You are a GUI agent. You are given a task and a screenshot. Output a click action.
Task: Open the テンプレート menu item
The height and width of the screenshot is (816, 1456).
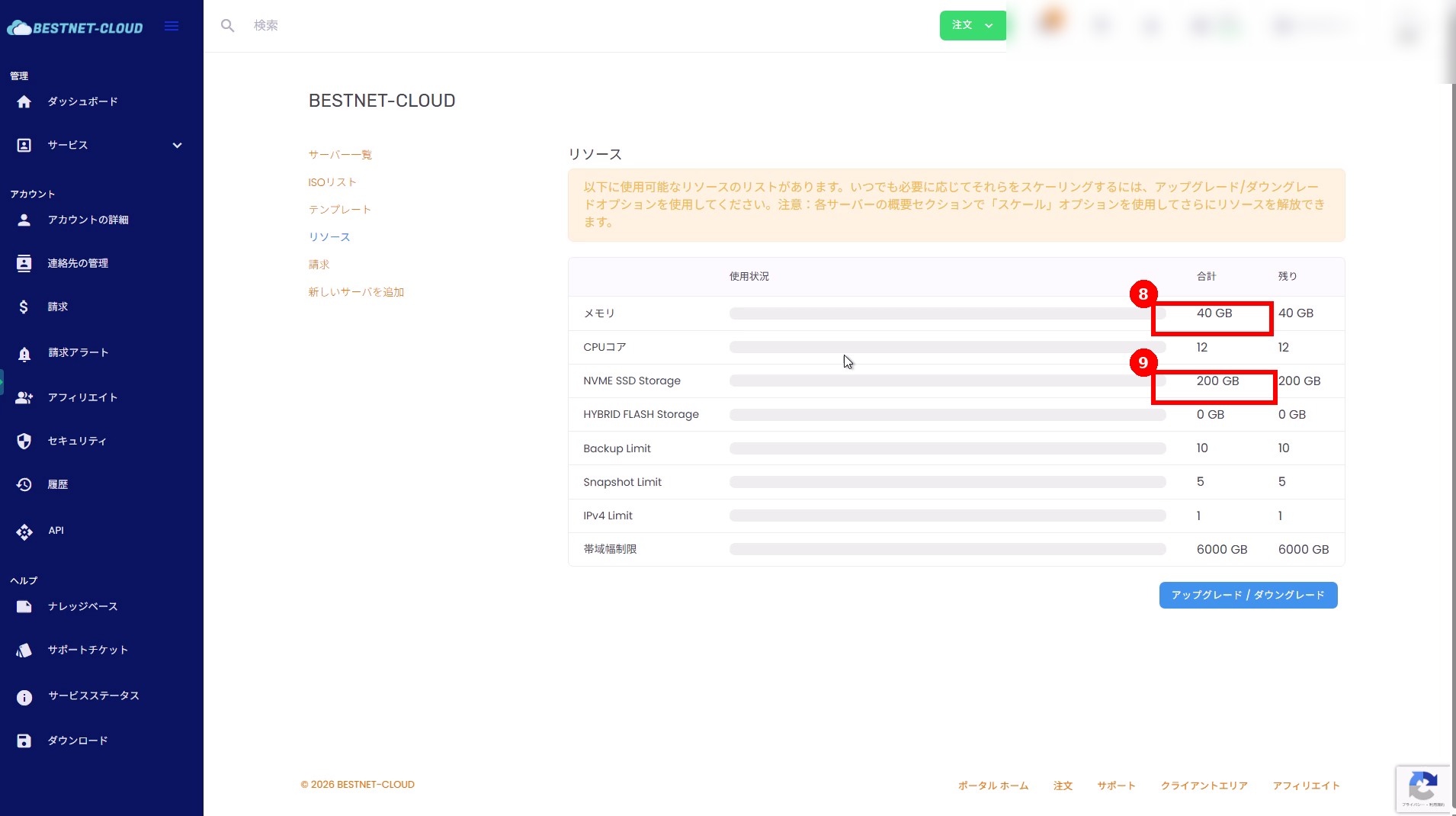(x=340, y=210)
